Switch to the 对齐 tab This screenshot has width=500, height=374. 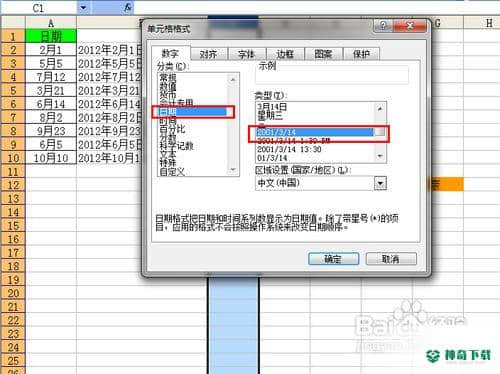(208, 54)
